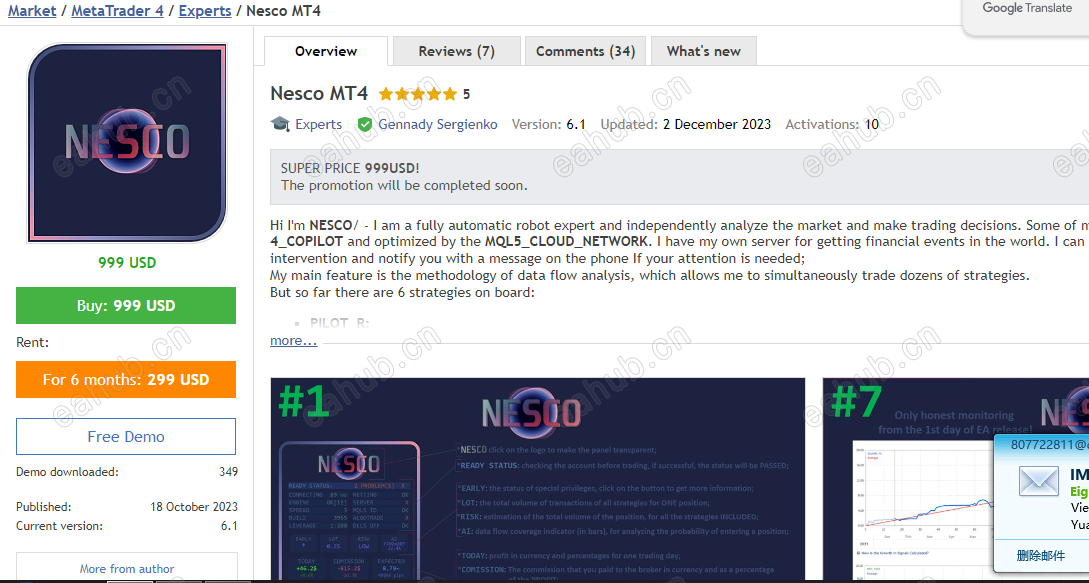Click Demo downloaded count 349
The image size is (1089, 583).
(x=228, y=472)
